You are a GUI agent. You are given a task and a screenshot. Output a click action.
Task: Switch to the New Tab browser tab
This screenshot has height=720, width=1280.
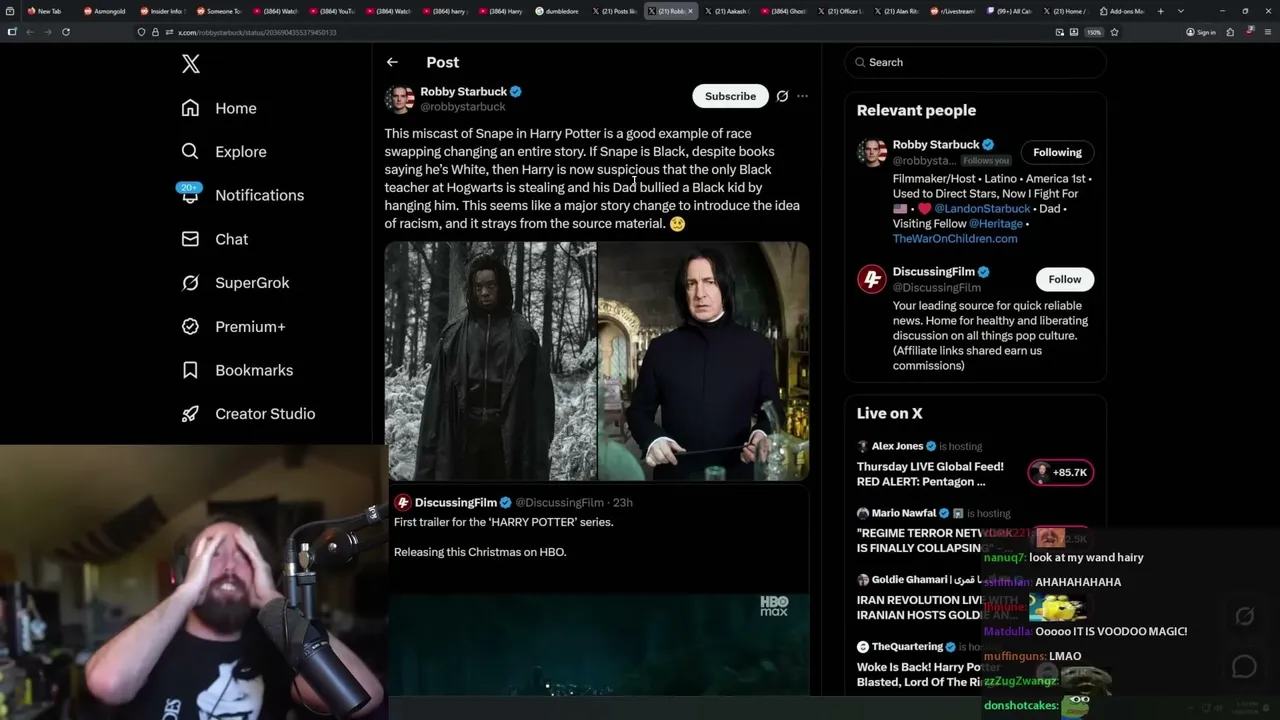[x=44, y=11]
